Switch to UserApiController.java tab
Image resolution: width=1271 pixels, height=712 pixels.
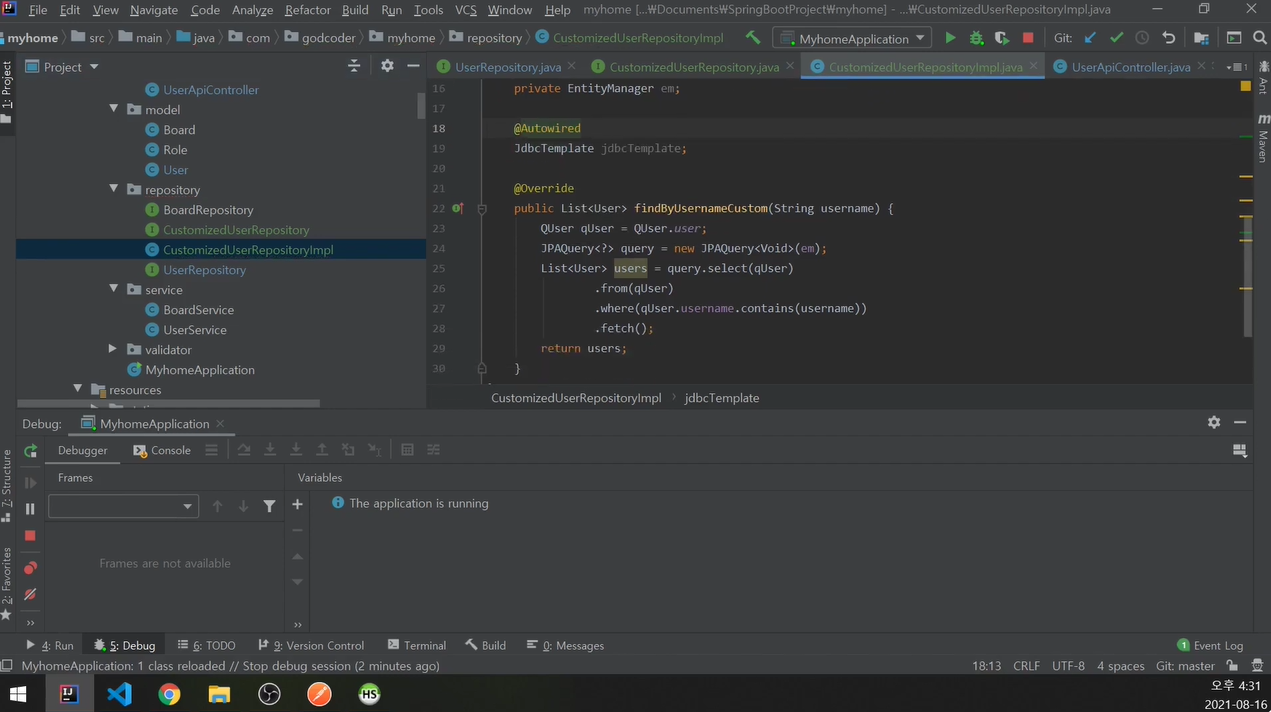(x=1130, y=67)
